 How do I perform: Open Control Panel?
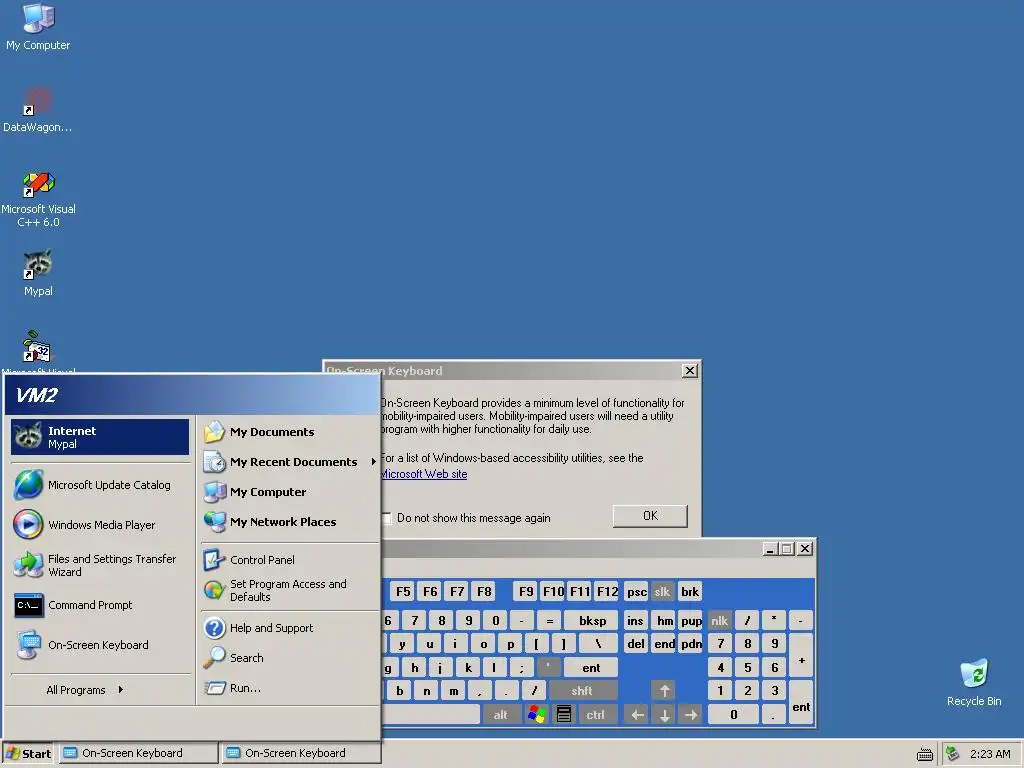click(x=290, y=560)
